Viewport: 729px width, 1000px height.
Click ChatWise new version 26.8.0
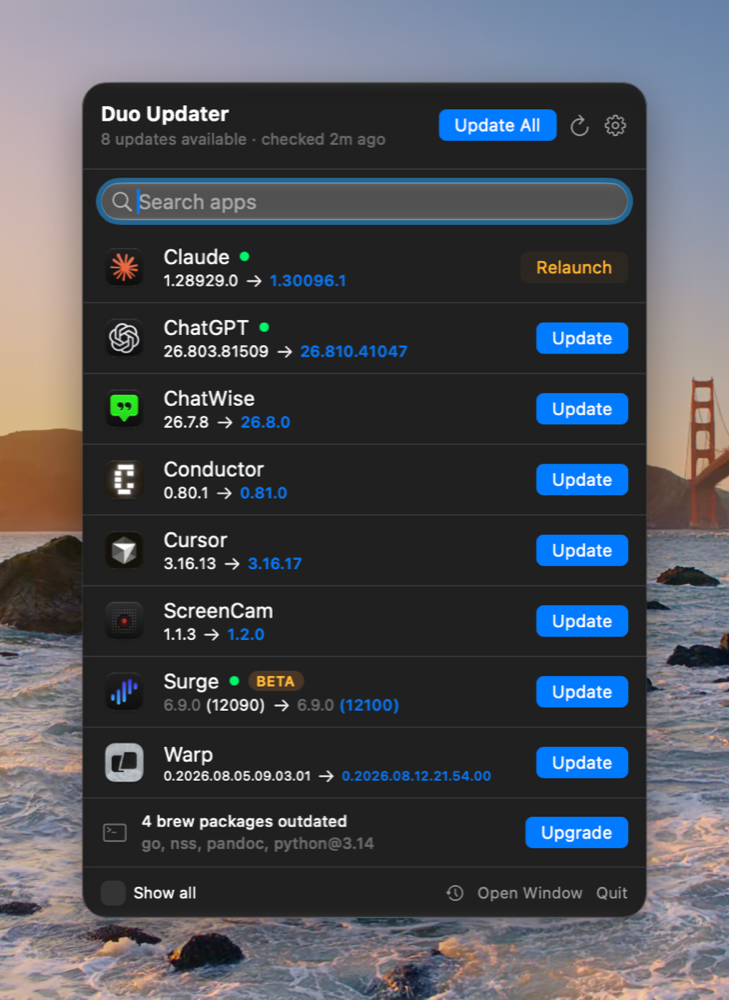265,422
